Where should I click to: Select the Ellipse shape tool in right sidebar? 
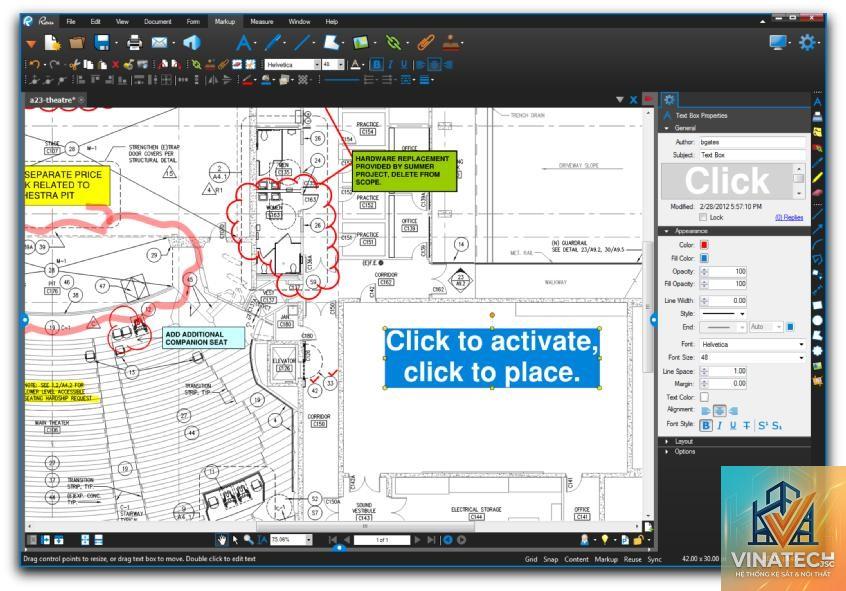click(817, 321)
